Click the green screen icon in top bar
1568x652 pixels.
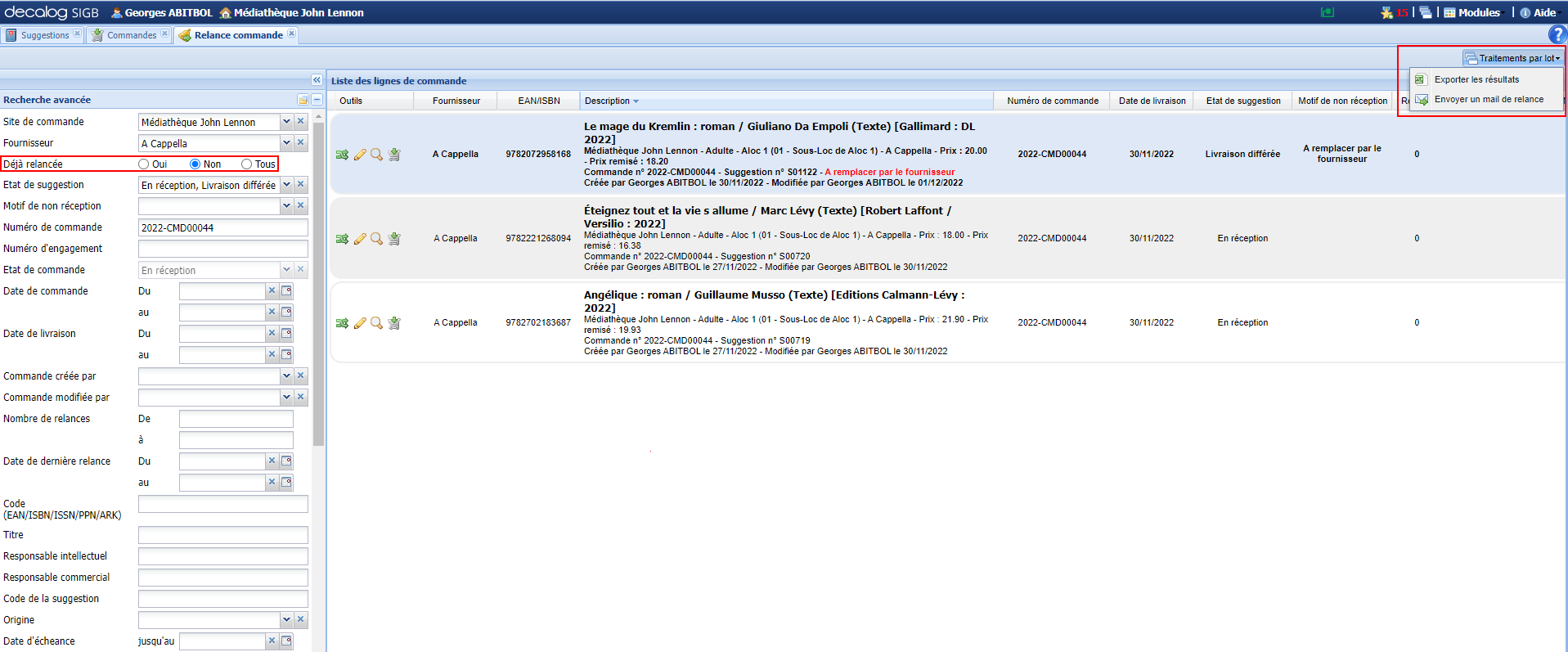1328,12
